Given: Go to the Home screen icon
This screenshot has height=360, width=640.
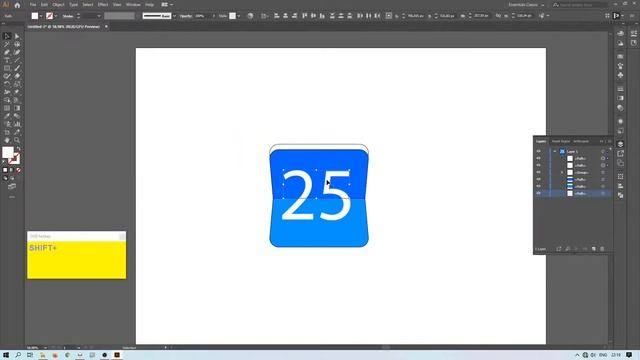Looking at the screenshot, I should pyautogui.click(x=17, y=5).
